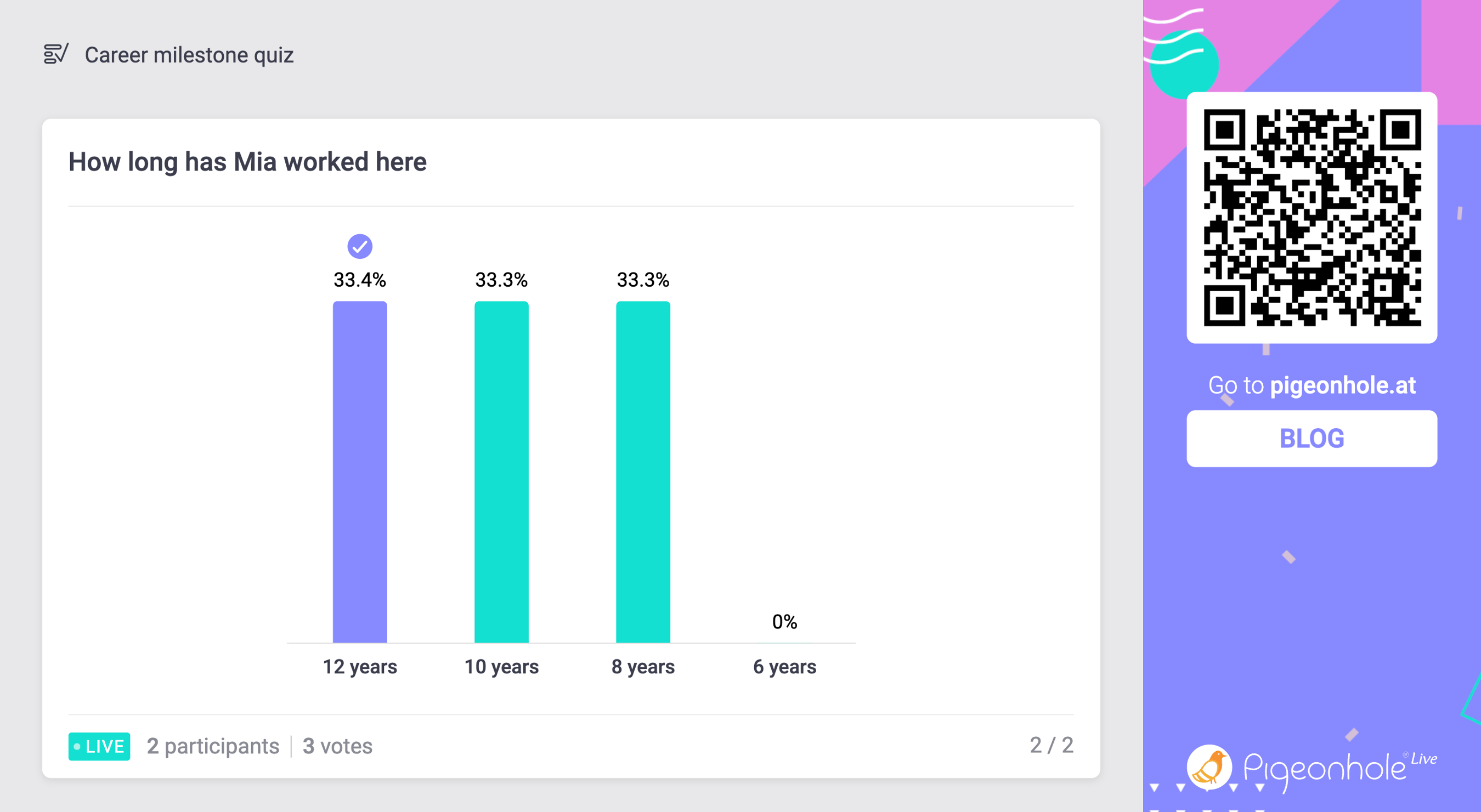Click the 2 / 2 page indicator
1481x812 pixels.
1052,745
